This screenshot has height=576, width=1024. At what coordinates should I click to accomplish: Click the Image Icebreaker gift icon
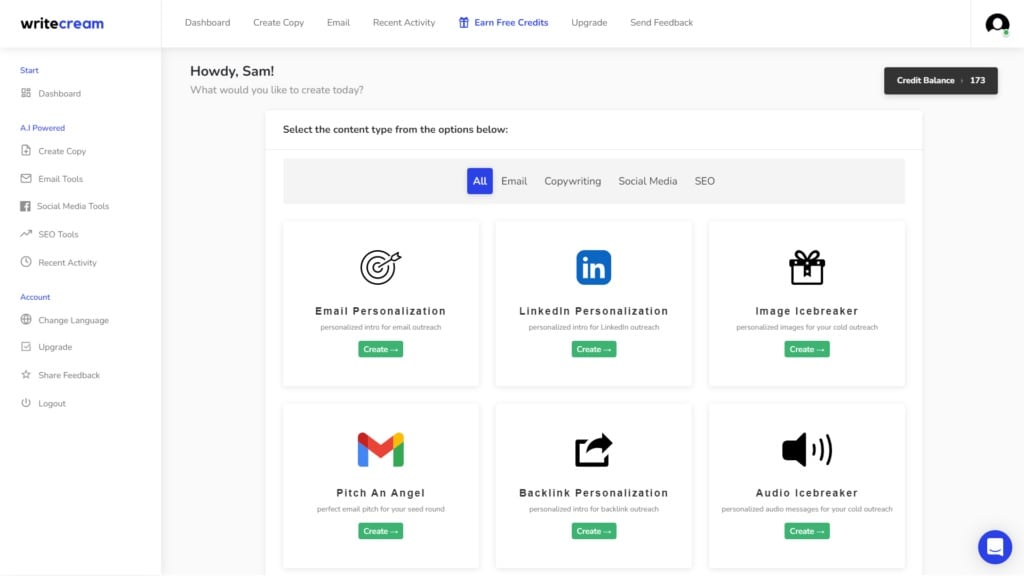click(x=806, y=267)
